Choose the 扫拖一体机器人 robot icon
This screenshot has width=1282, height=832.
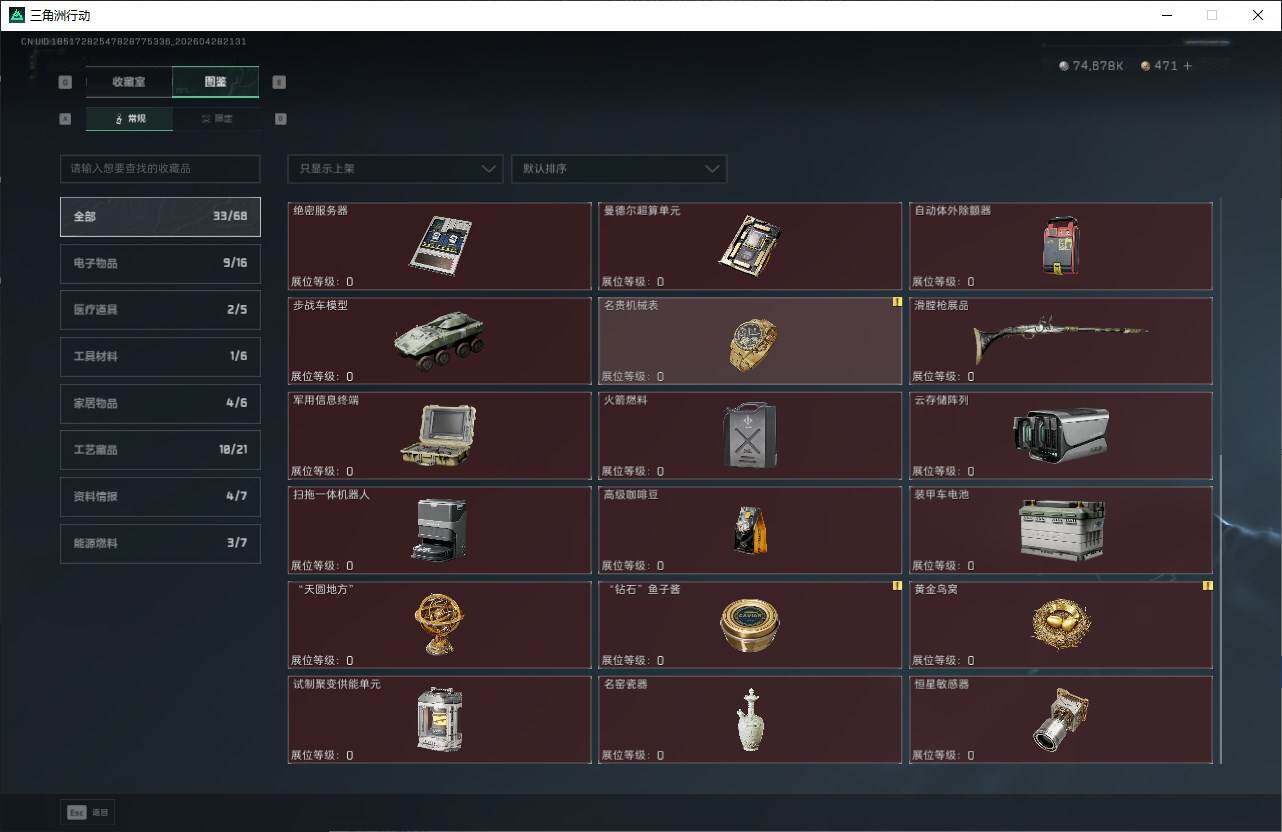(438, 529)
